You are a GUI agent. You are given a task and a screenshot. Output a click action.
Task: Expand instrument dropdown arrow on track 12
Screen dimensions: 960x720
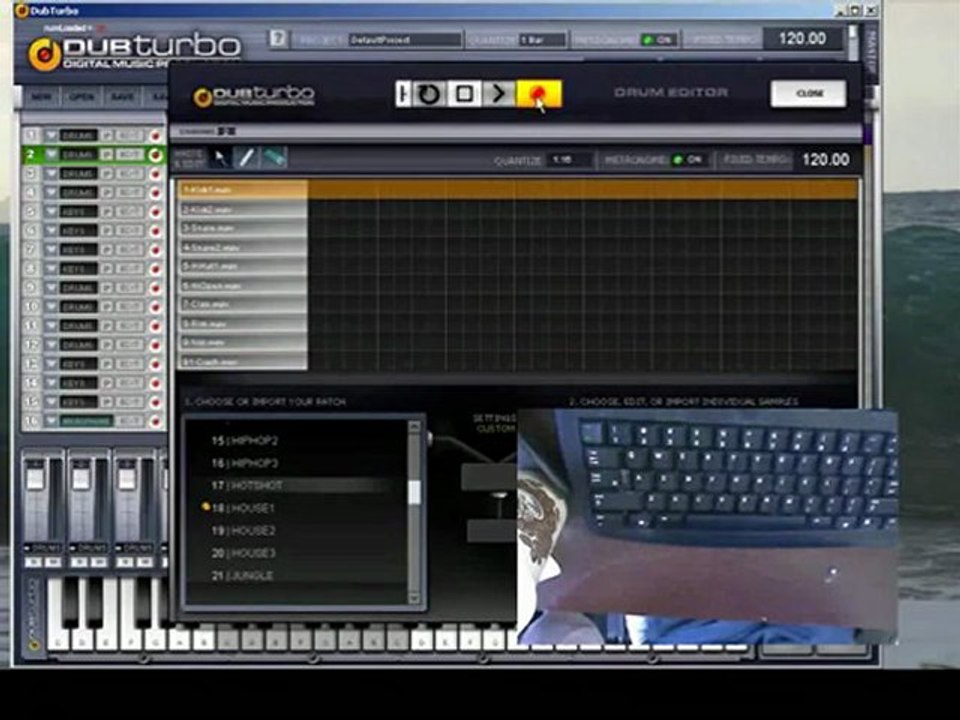coord(51,345)
